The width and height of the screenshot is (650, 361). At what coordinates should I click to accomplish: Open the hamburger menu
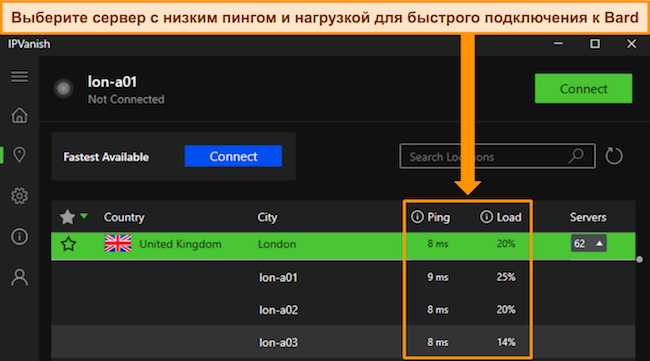point(19,77)
